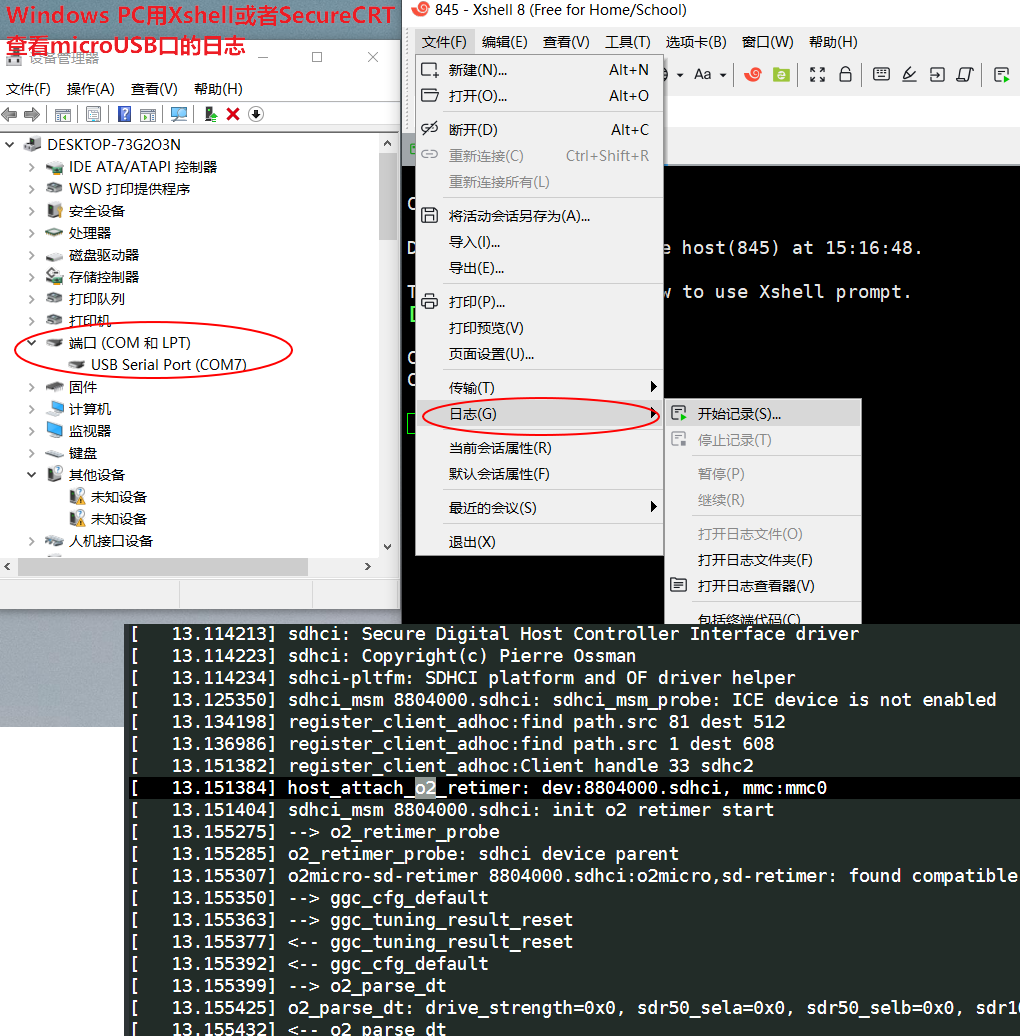
Task: Click the Scan for hardware changes icon
Action: click(179, 114)
